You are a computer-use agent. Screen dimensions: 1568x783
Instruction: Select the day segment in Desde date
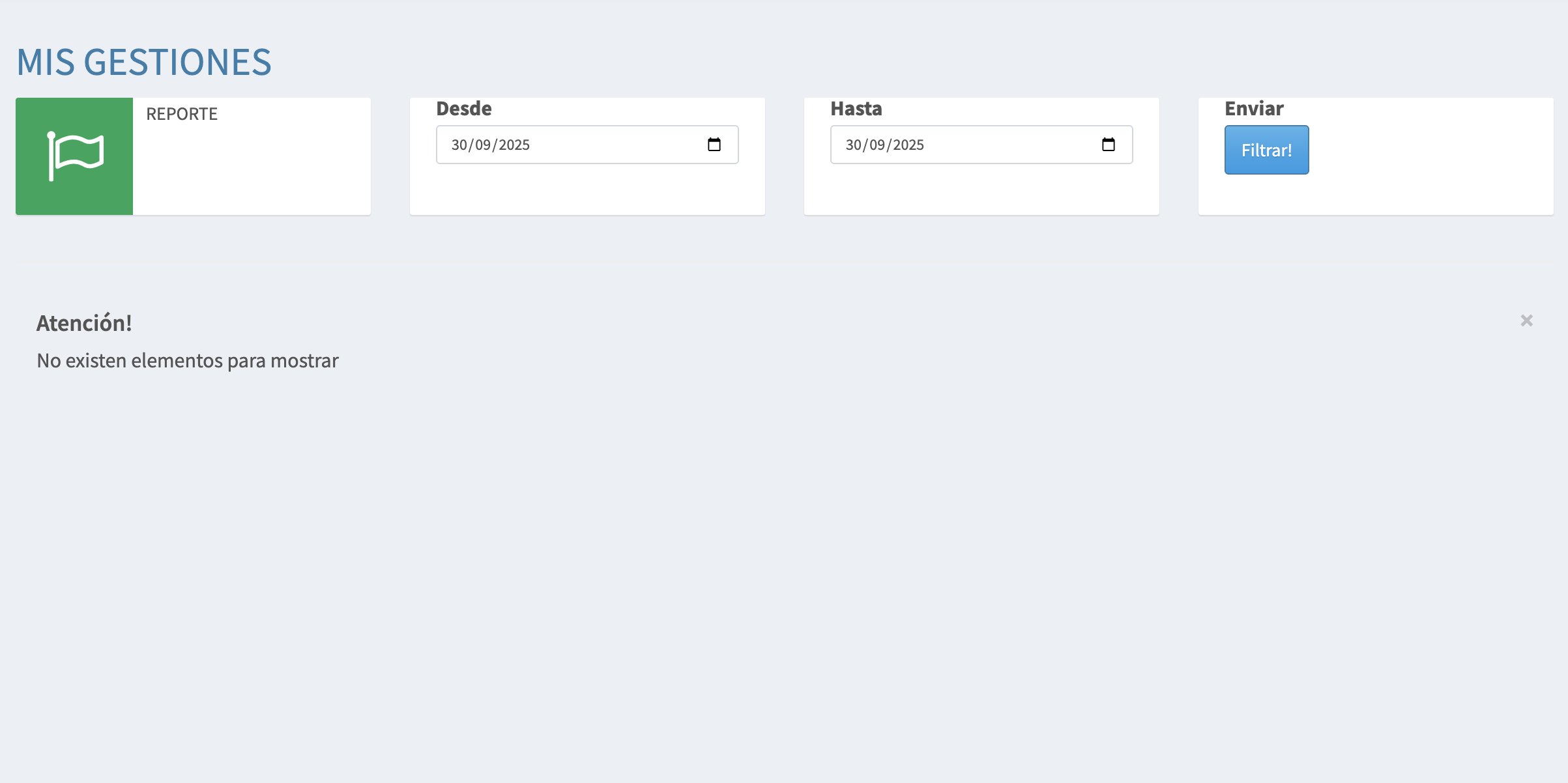[459, 145]
